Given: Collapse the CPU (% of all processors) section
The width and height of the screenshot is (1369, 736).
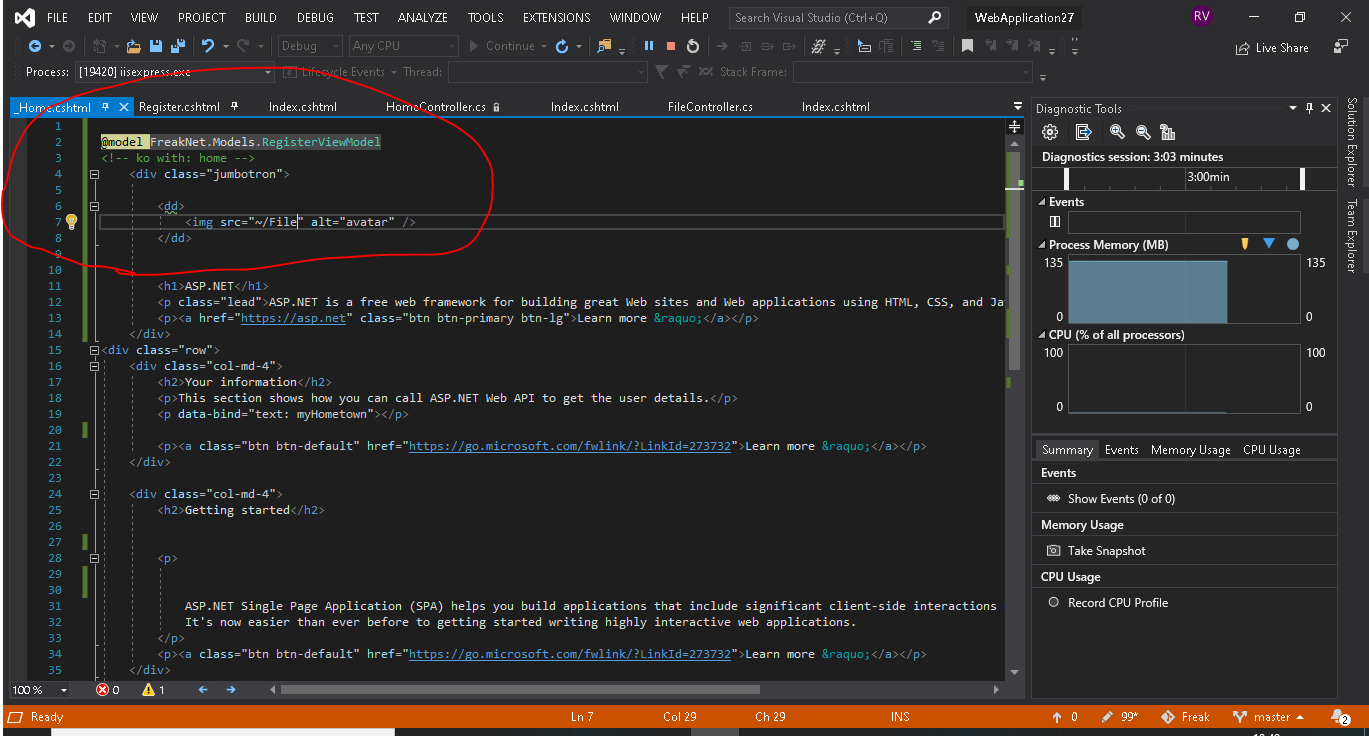Looking at the screenshot, I should tap(1042, 335).
